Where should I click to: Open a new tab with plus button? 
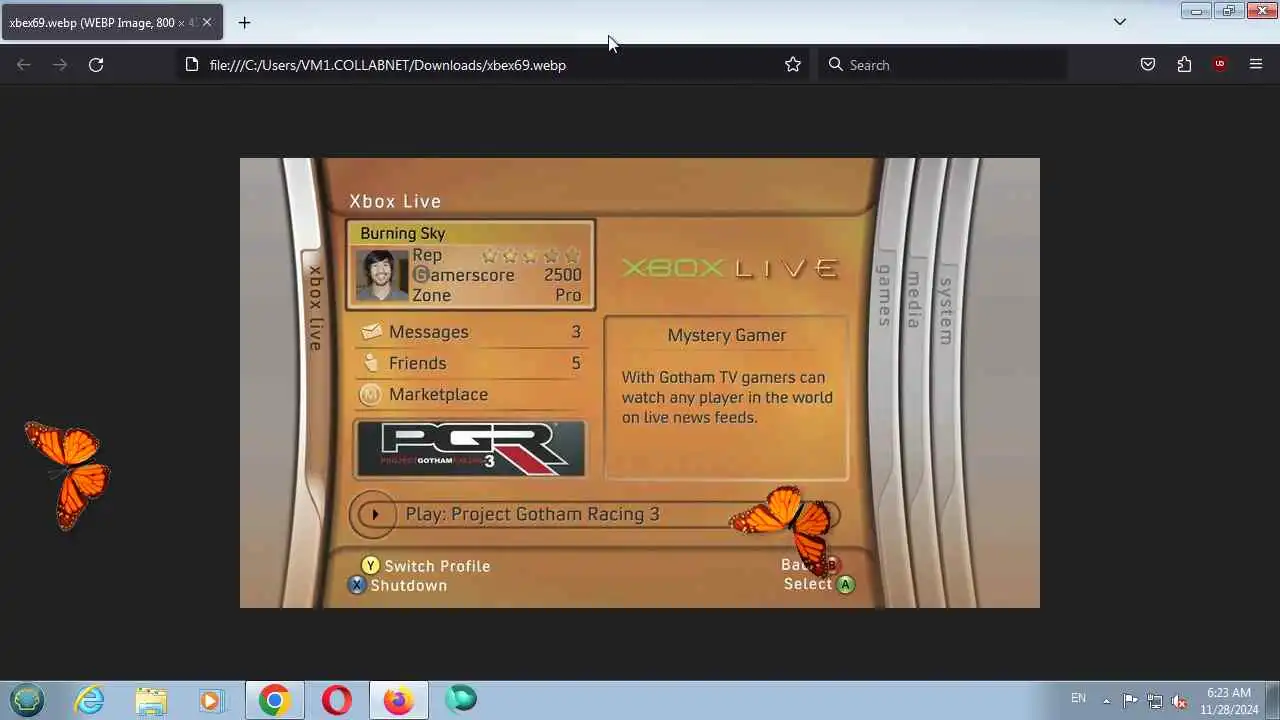244,22
